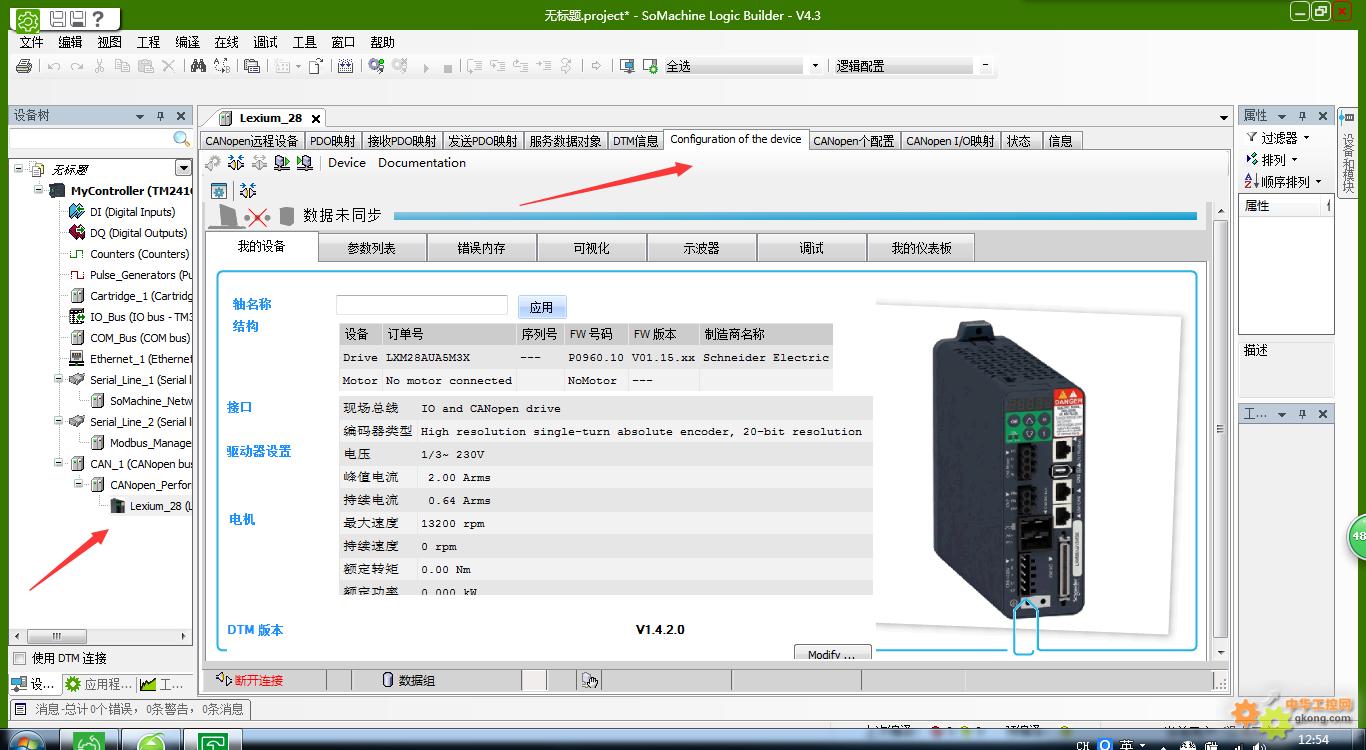Open the 调试 menu

coord(265,42)
